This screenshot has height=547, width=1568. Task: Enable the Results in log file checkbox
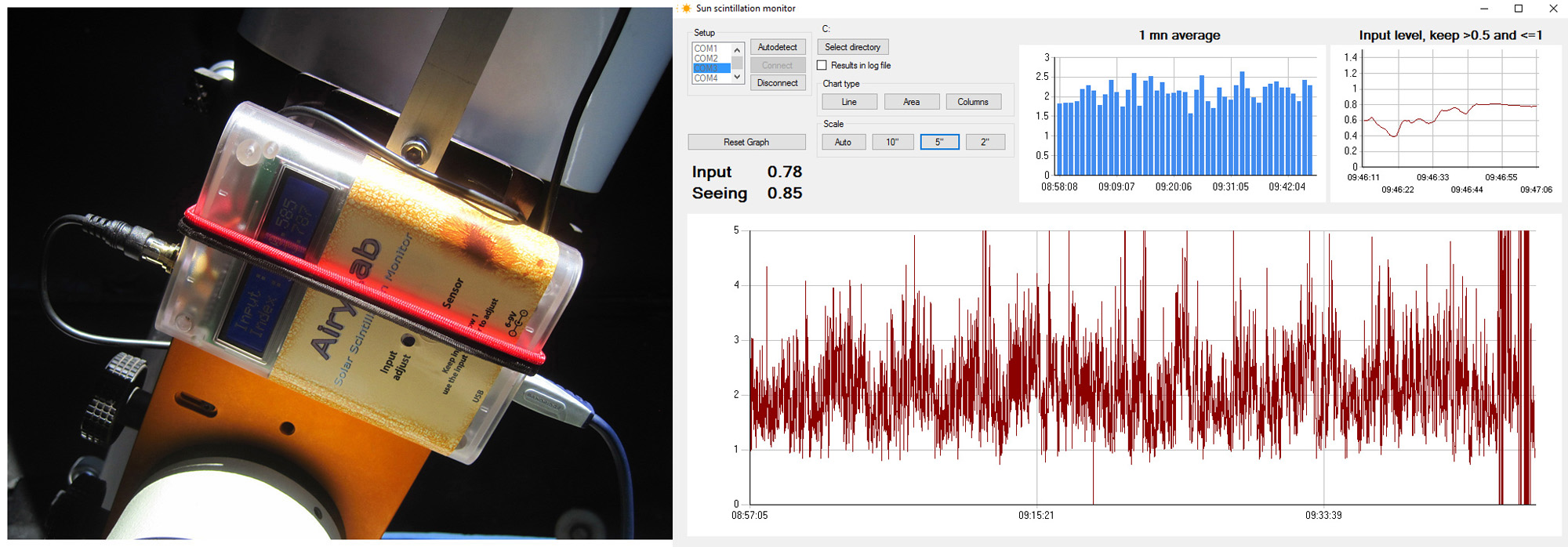tap(822, 66)
